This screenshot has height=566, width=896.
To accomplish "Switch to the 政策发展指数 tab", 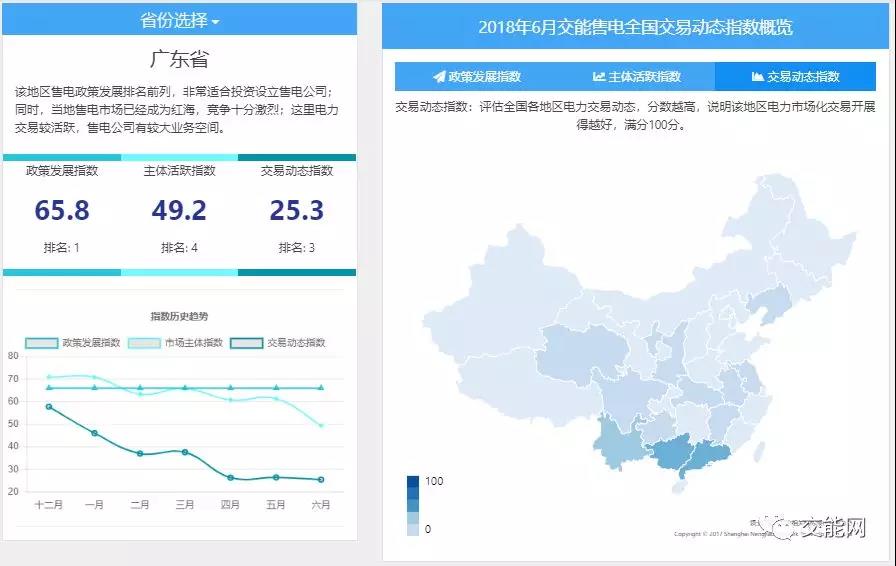I will (x=475, y=77).
